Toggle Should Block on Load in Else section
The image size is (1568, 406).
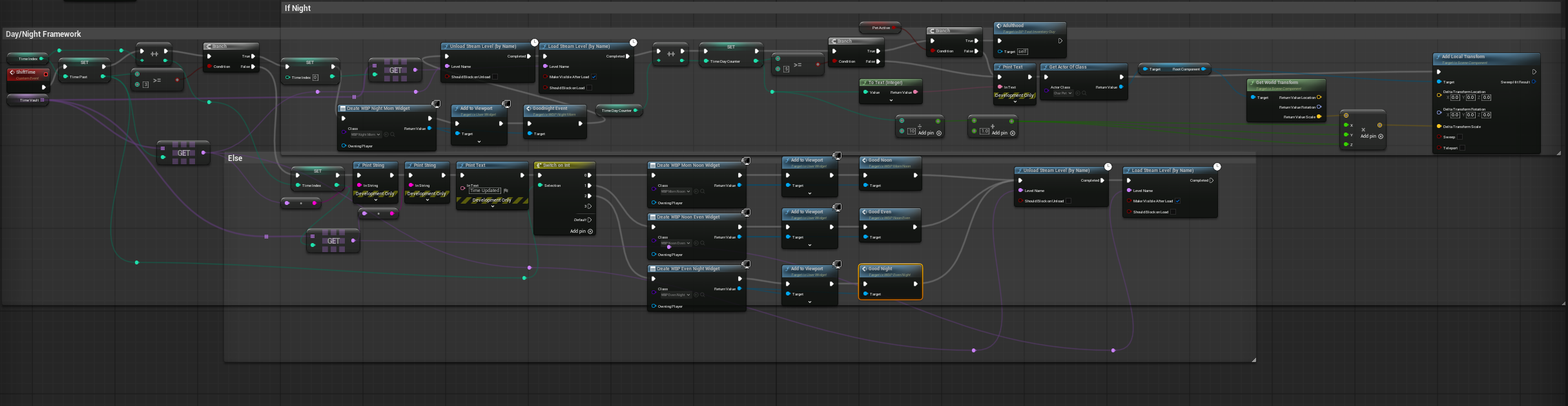1173,212
